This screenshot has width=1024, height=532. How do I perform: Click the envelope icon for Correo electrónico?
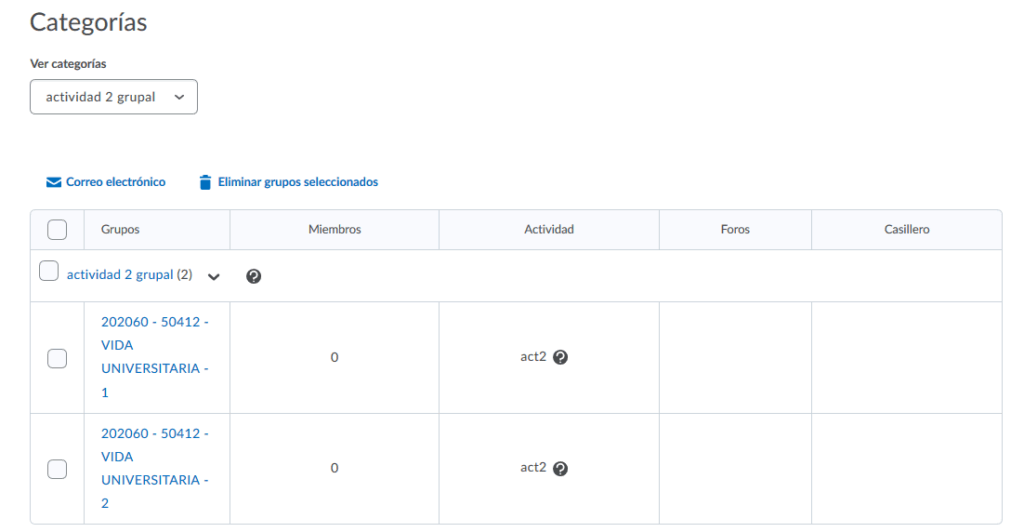click(54, 183)
